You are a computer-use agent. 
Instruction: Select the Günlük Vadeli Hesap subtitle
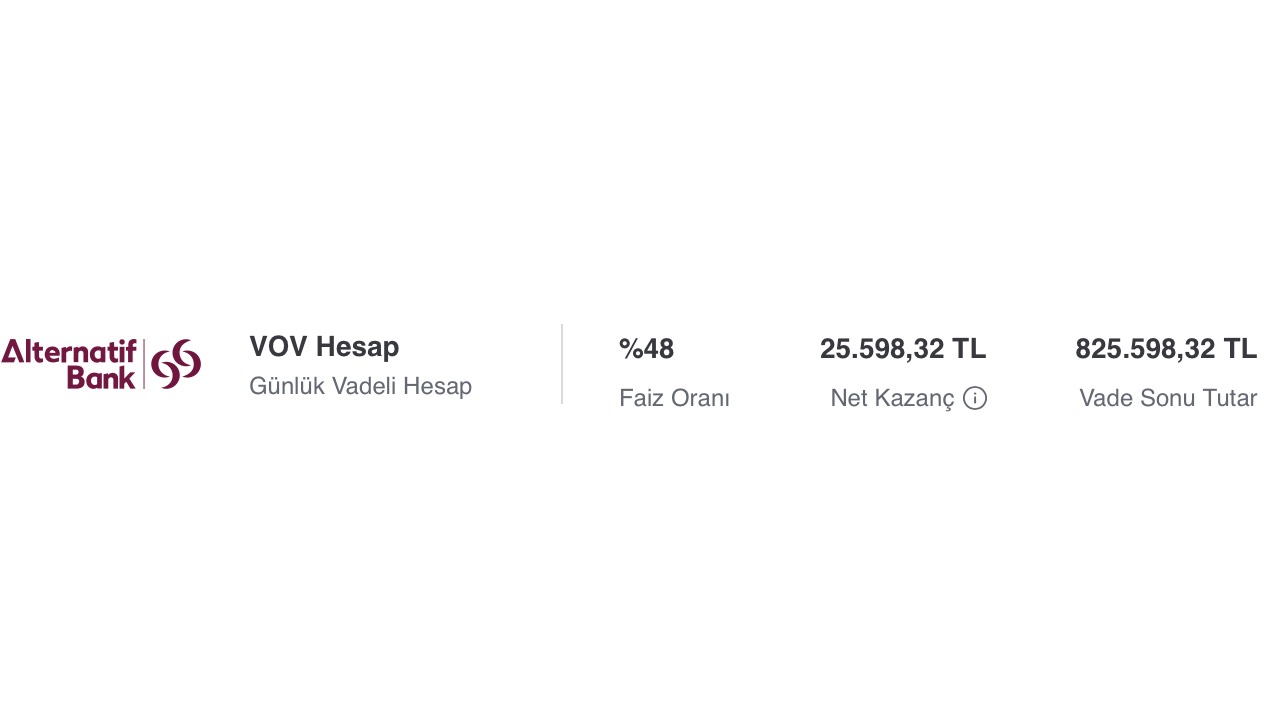(360, 386)
